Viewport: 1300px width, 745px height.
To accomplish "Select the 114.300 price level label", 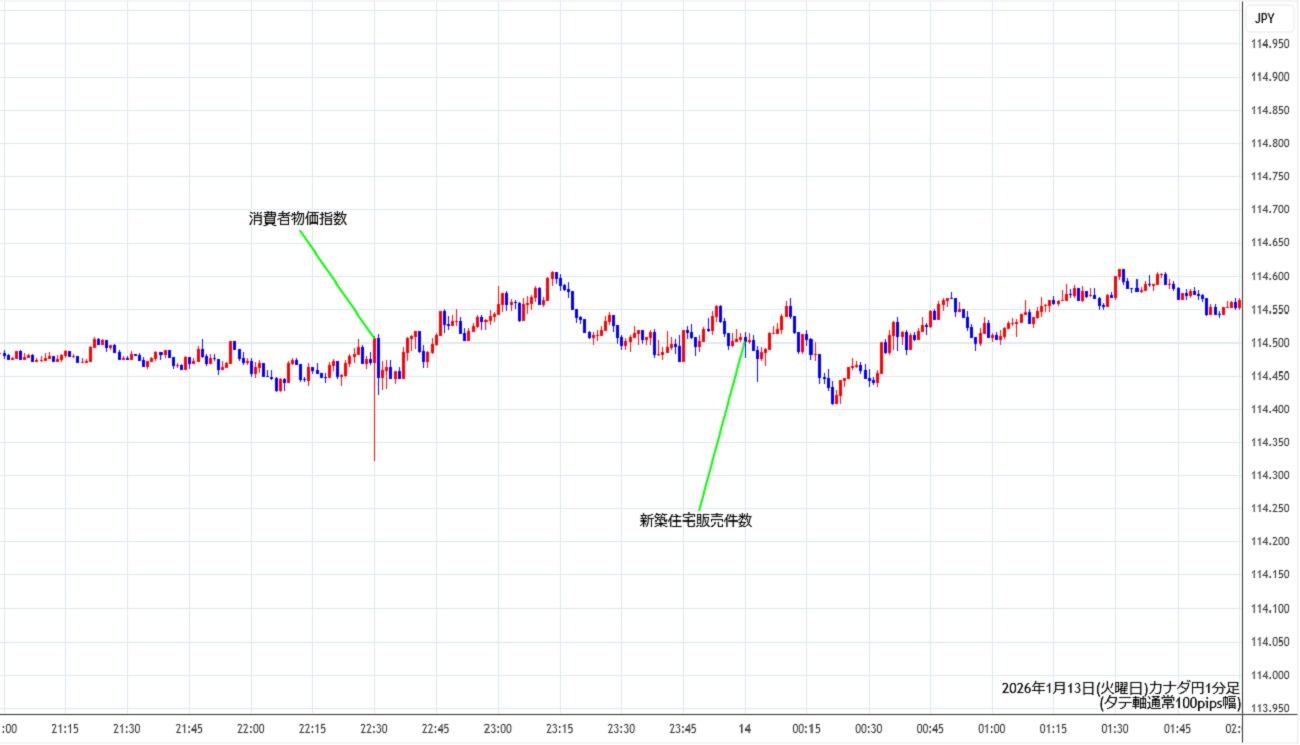I will pos(1270,476).
